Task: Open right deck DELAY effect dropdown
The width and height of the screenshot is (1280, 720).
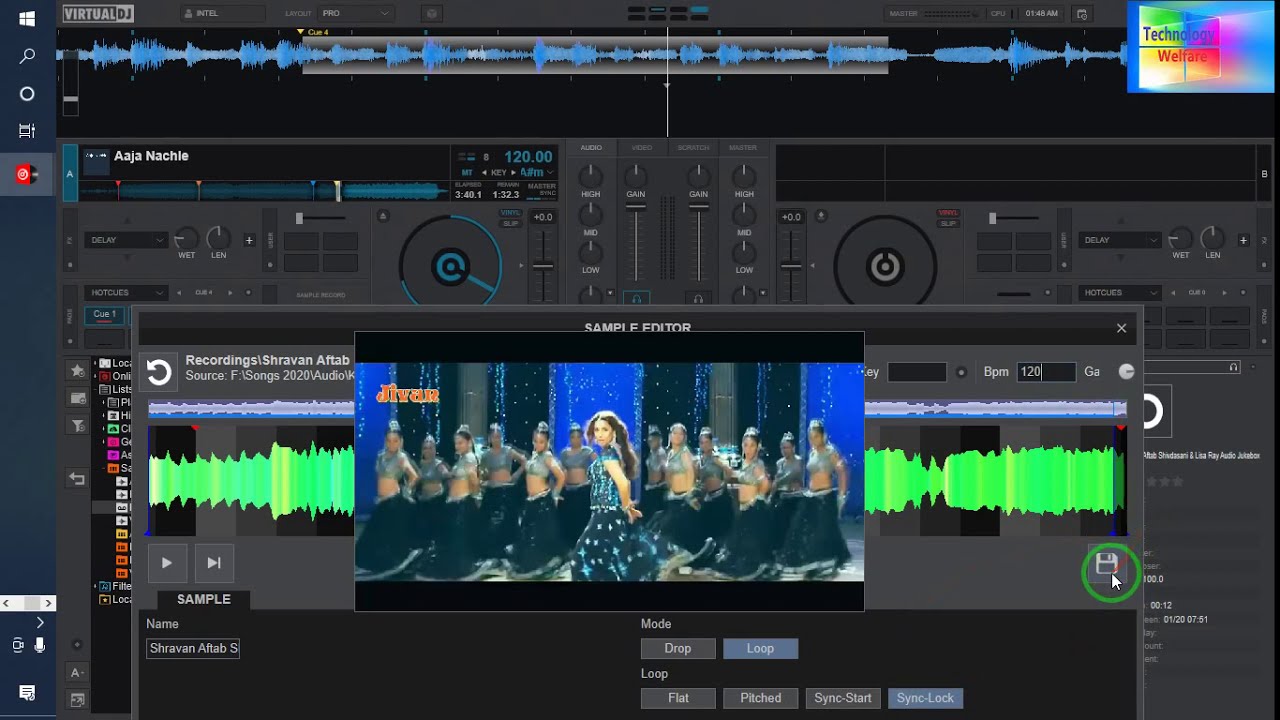Action: tap(1119, 240)
